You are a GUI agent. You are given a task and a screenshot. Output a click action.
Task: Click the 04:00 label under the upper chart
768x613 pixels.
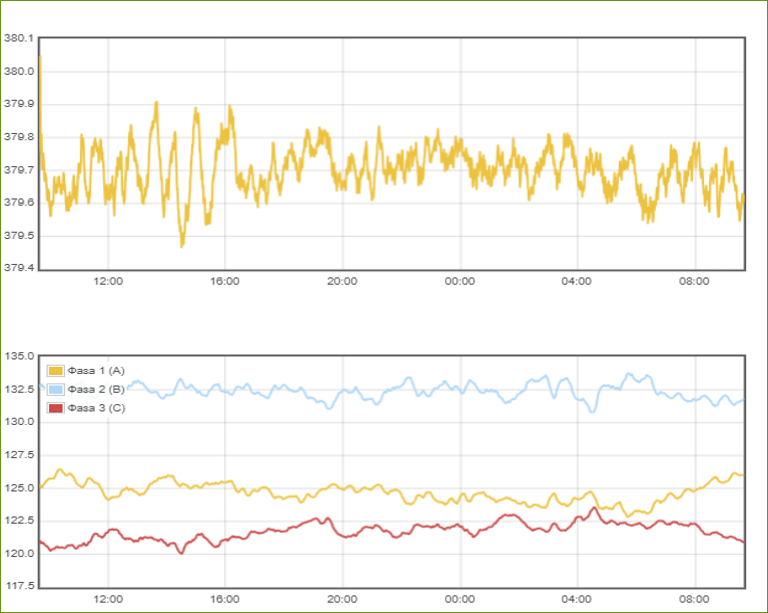pyautogui.click(x=577, y=282)
